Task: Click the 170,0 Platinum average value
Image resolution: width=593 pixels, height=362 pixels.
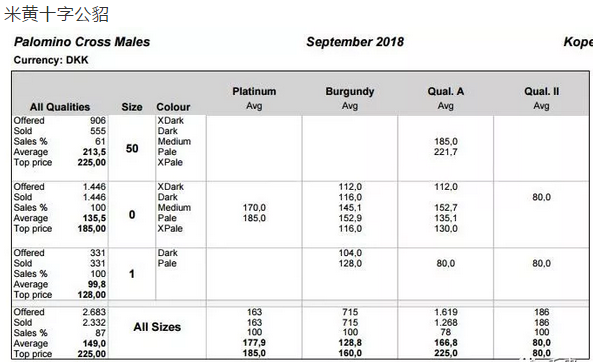Action: (254, 208)
